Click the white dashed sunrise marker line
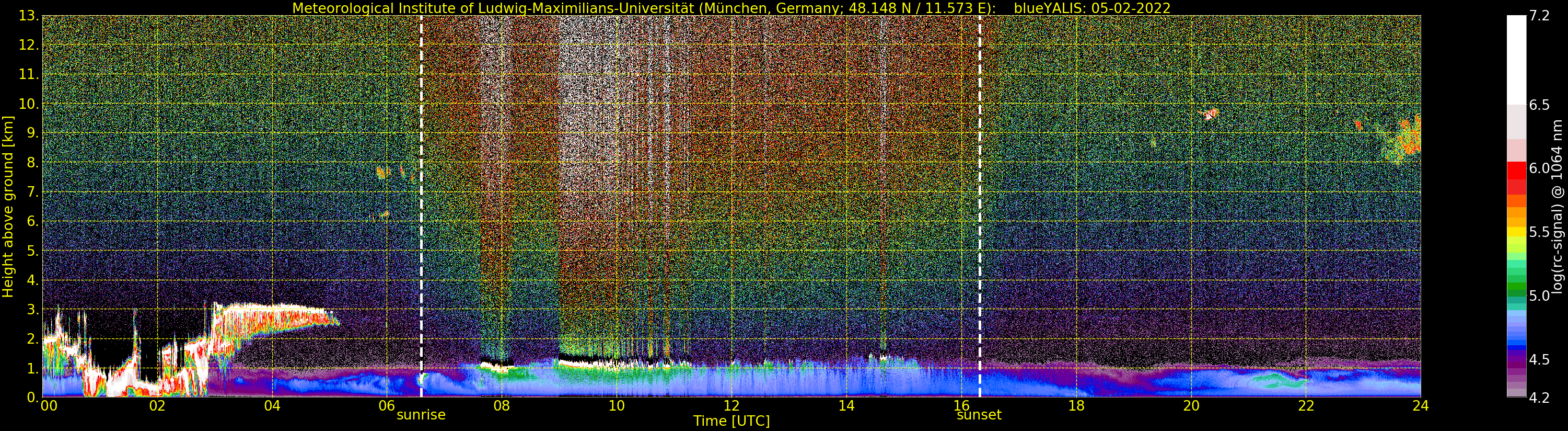 (421, 206)
